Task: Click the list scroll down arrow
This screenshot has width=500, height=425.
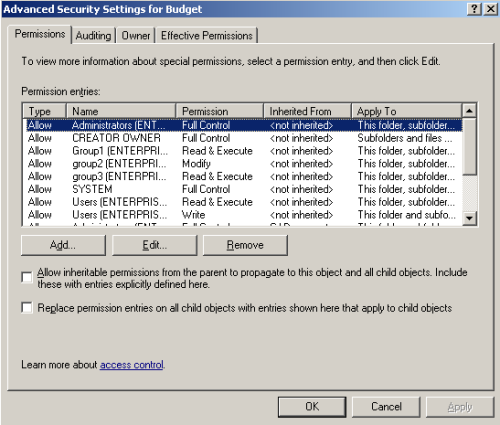Action: coord(469,218)
